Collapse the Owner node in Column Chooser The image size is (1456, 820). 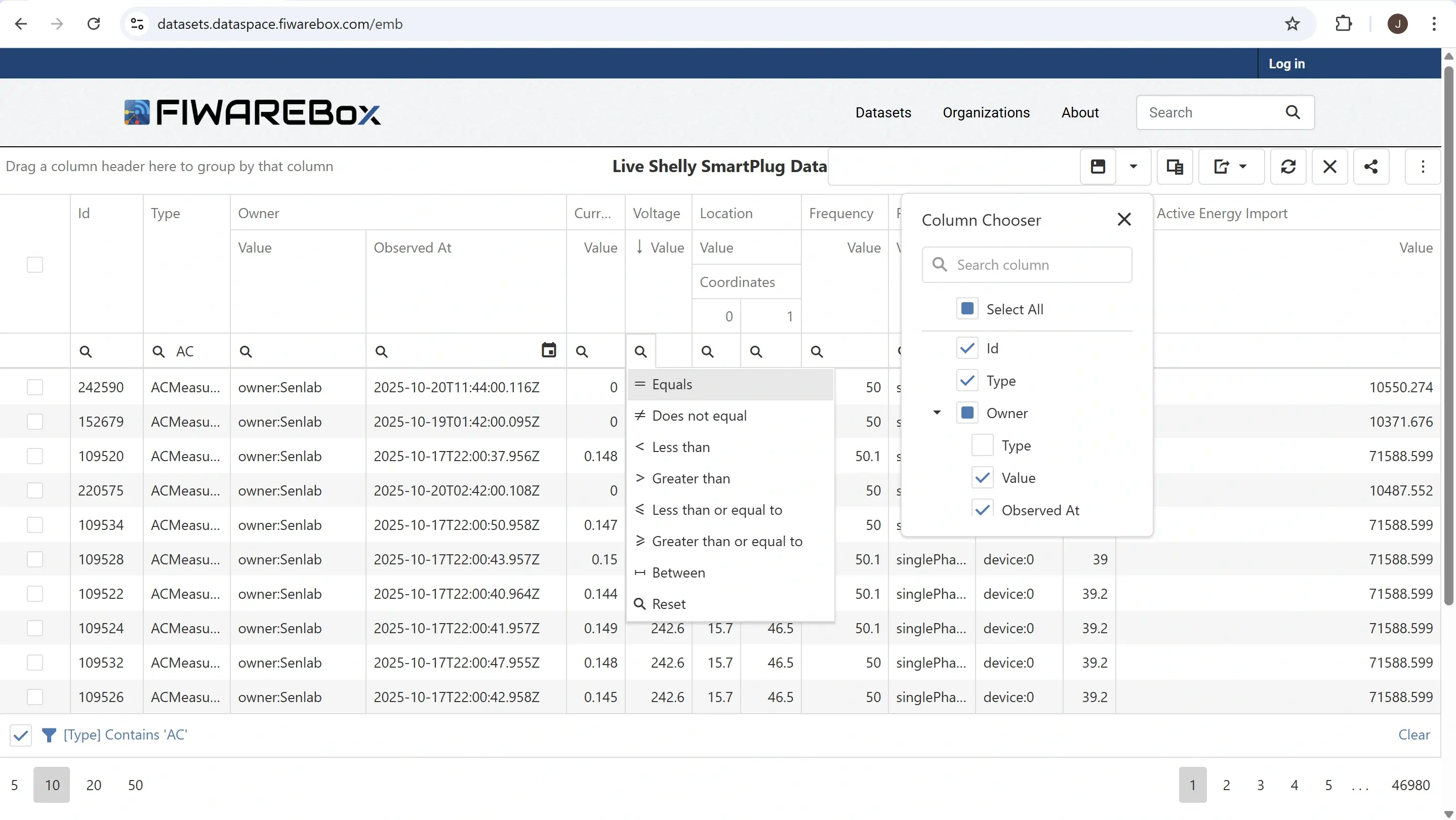point(937,413)
